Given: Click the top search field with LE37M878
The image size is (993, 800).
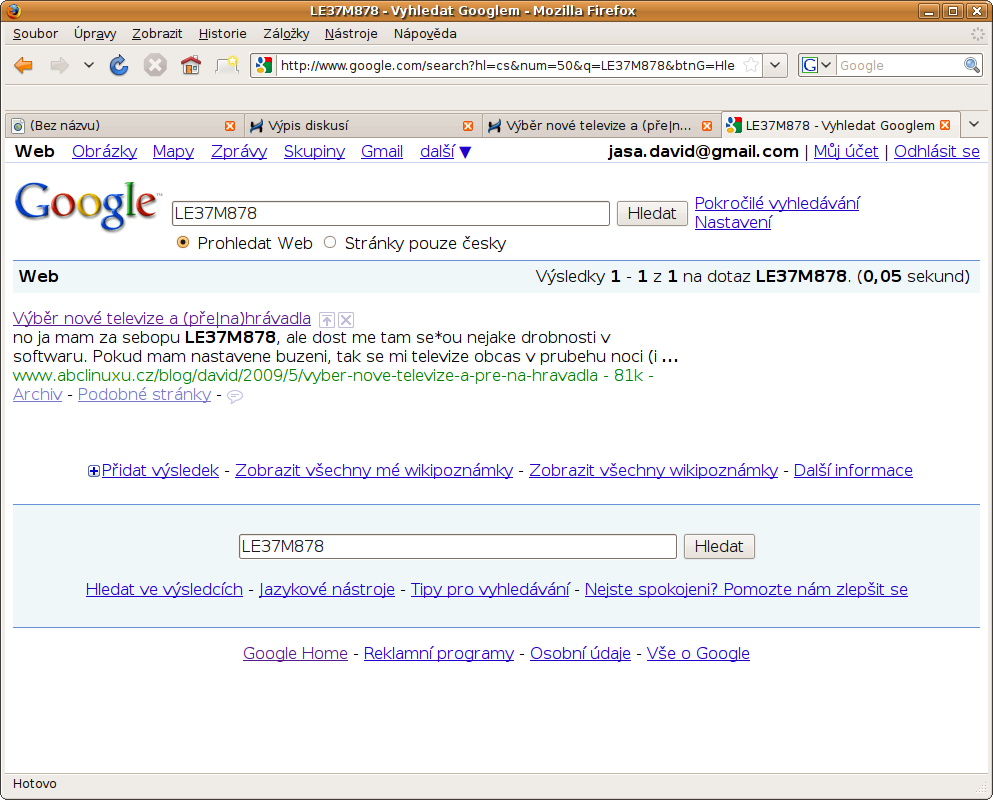Looking at the screenshot, I should (x=391, y=213).
